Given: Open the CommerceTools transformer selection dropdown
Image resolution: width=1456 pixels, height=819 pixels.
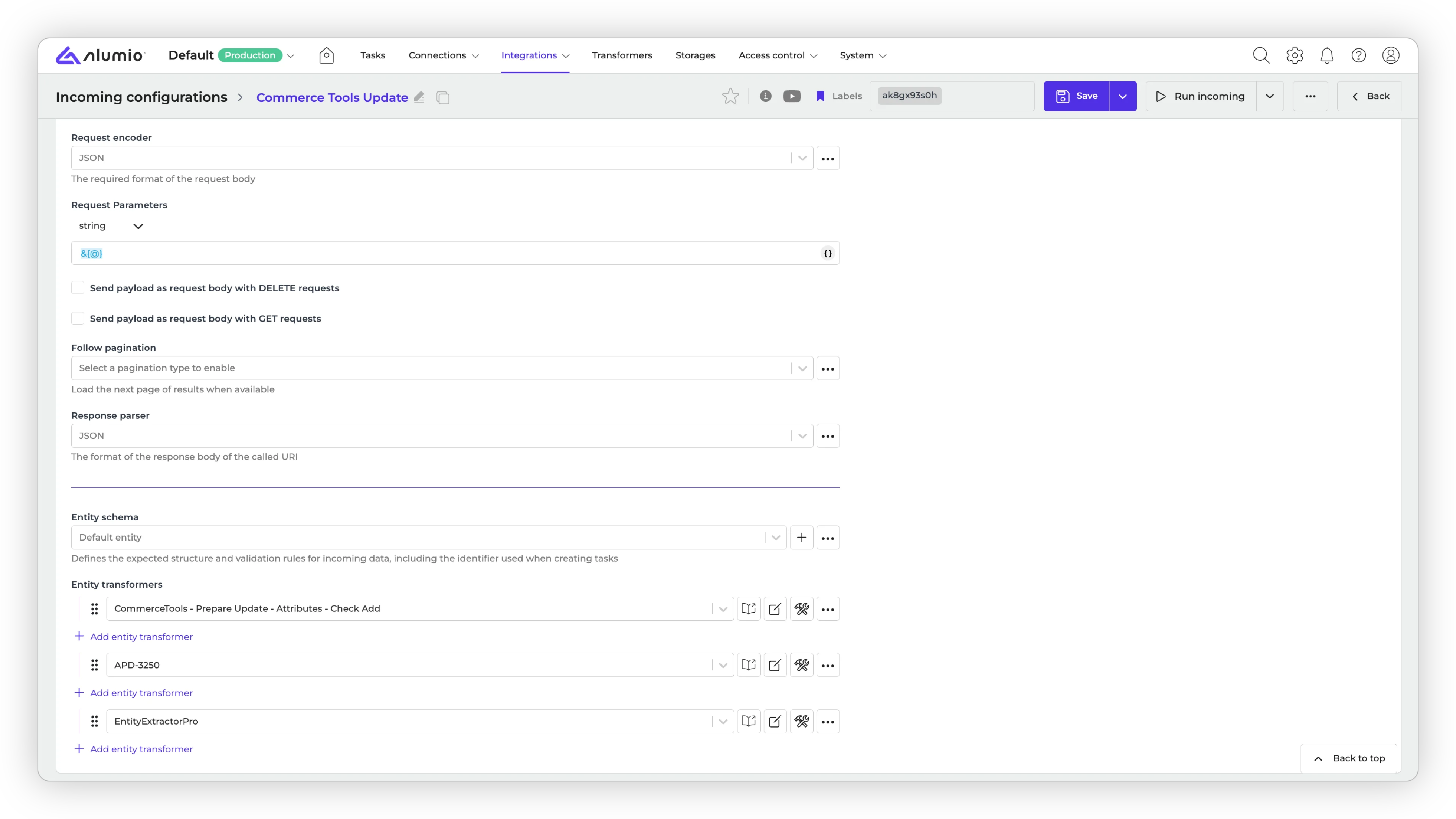Looking at the screenshot, I should (x=420, y=609).
